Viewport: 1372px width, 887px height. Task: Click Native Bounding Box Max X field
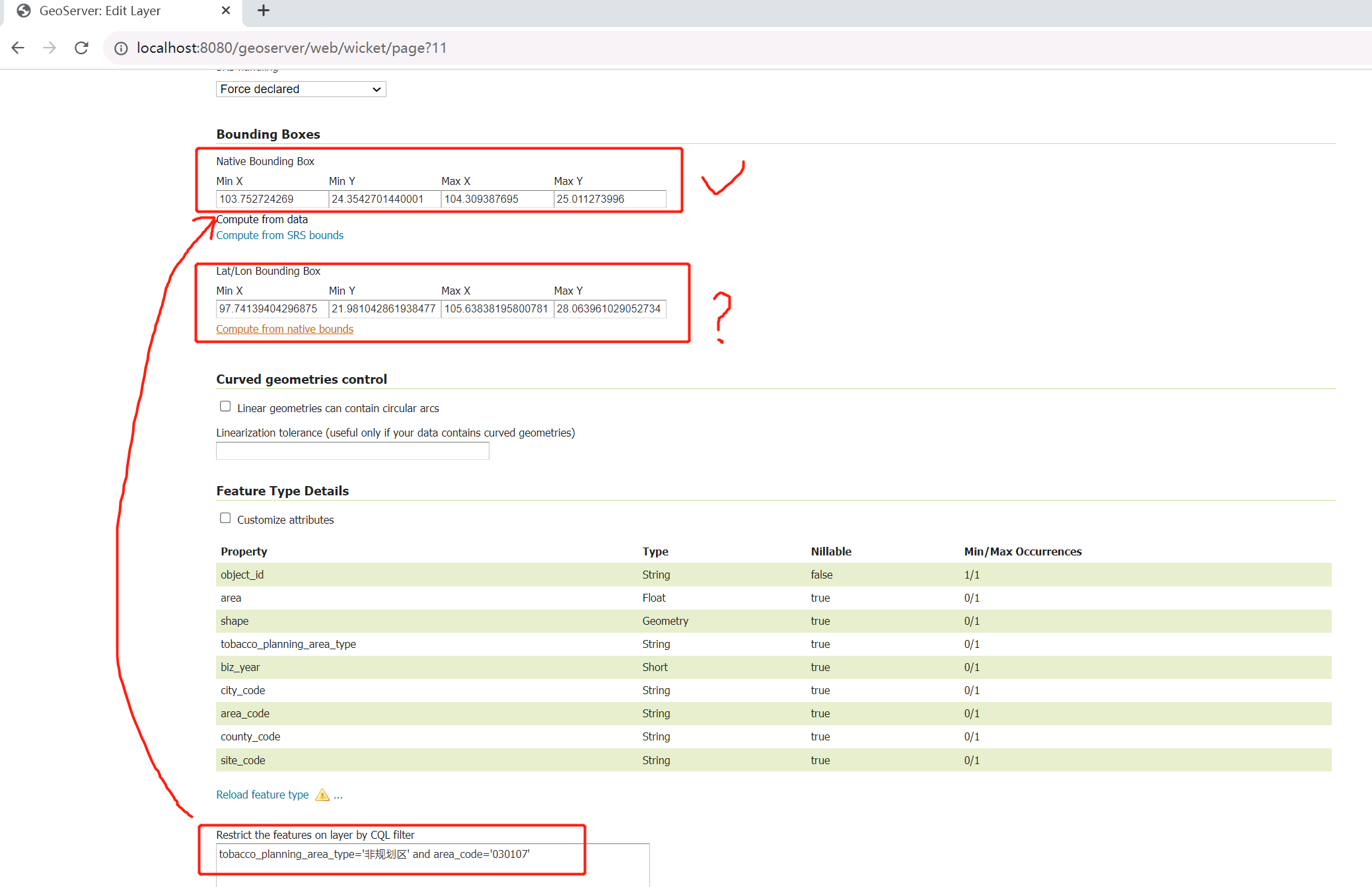(x=497, y=199)
